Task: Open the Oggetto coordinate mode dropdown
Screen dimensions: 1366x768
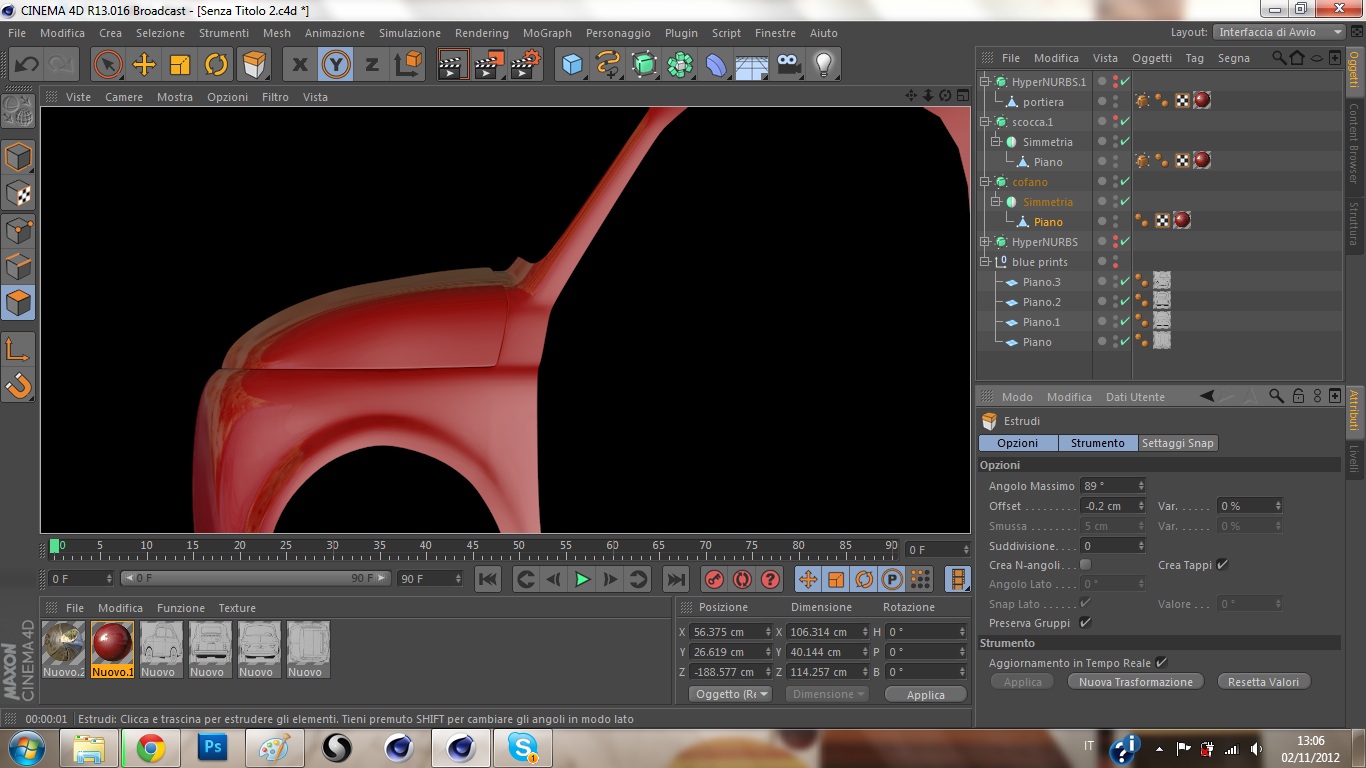Action: 731,694
